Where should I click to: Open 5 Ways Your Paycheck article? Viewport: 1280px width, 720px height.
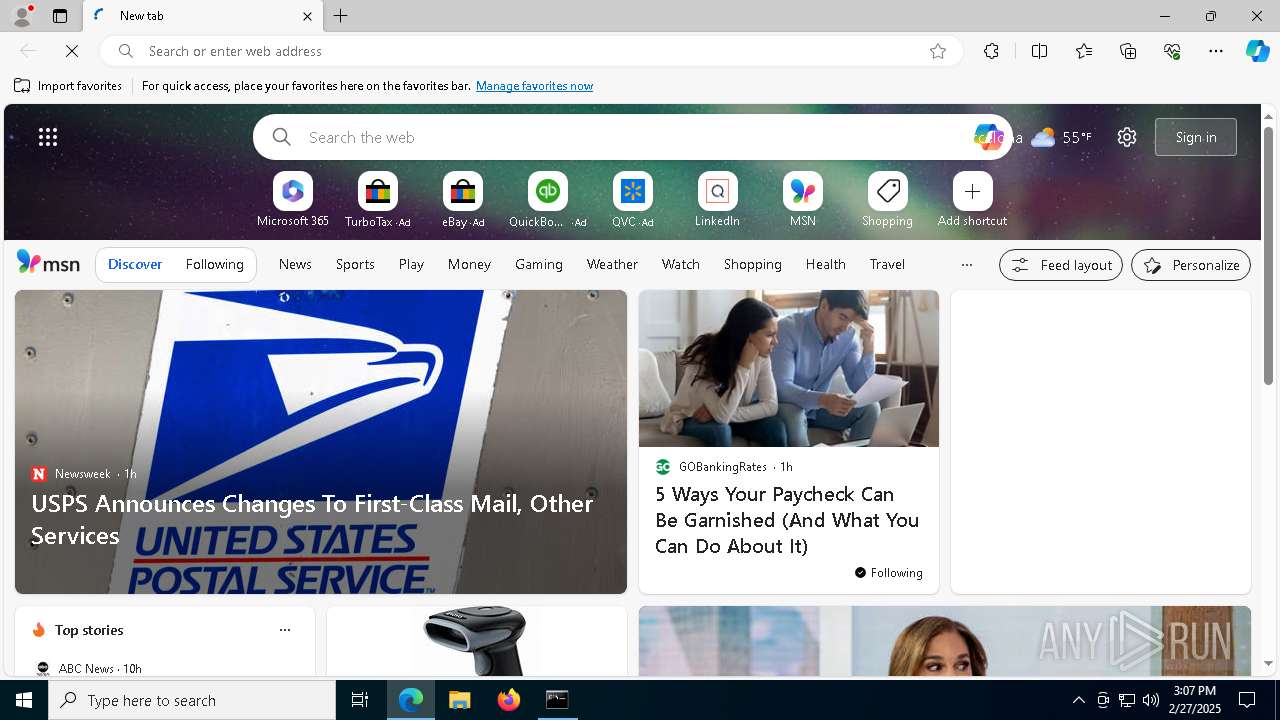787,520
